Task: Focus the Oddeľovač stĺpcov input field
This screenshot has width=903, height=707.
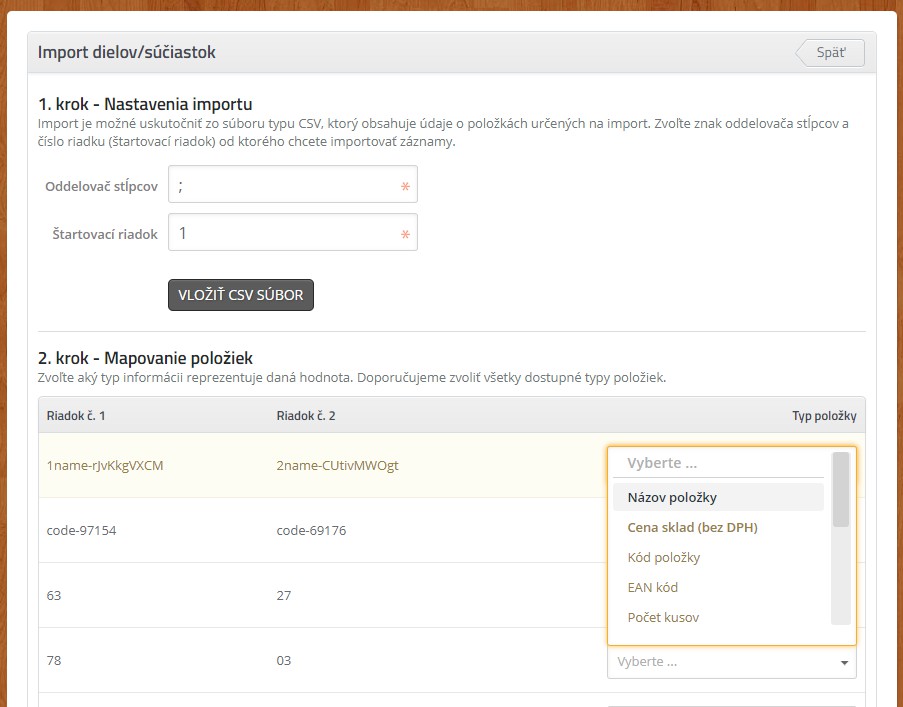Action: [x=293, y=184]
